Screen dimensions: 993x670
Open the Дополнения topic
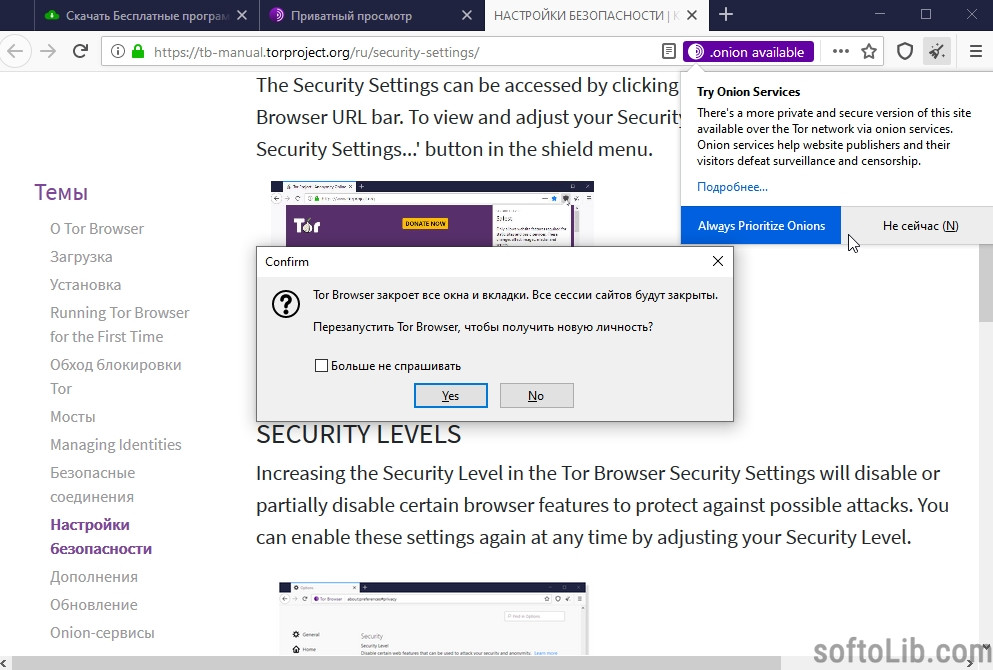pyautogui.click(x=94, y=577)
